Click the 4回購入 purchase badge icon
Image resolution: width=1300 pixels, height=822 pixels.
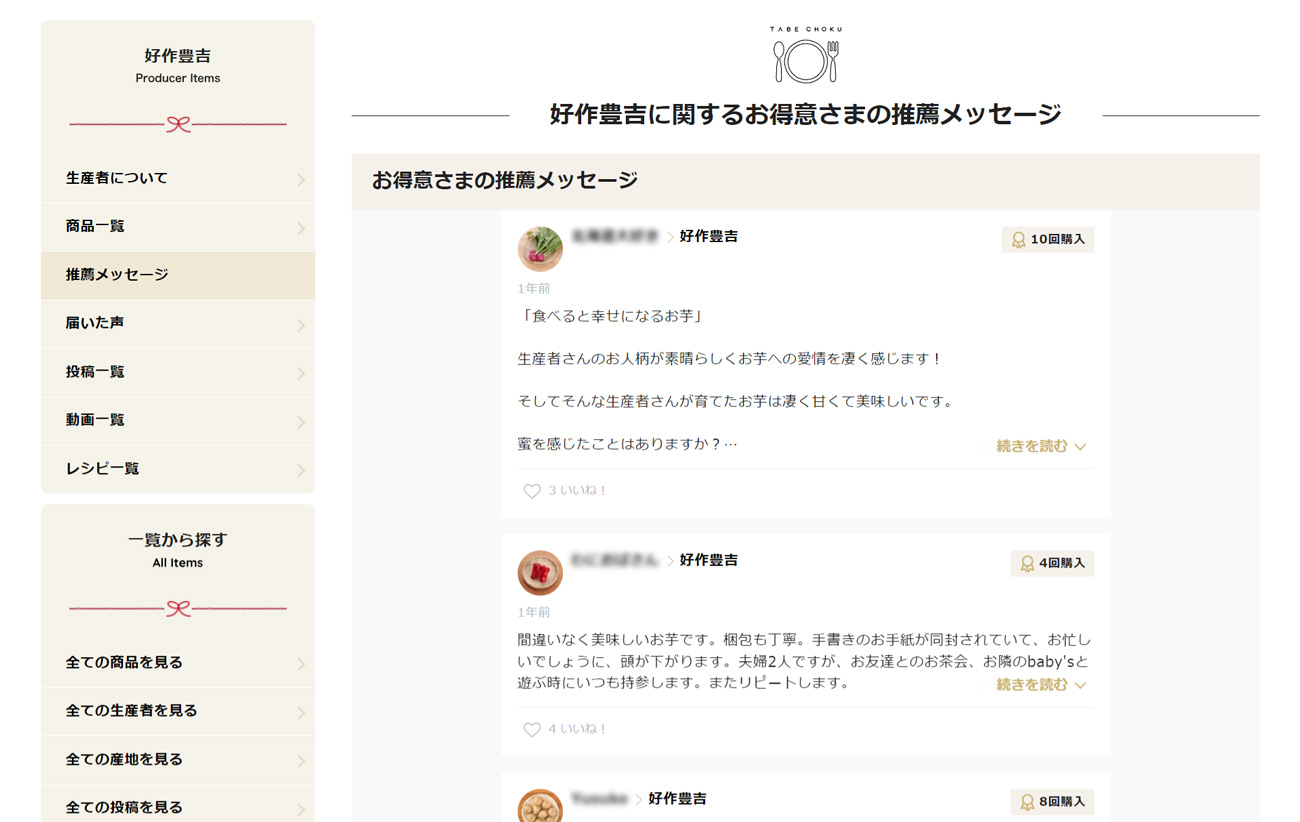click(1028, 563)
